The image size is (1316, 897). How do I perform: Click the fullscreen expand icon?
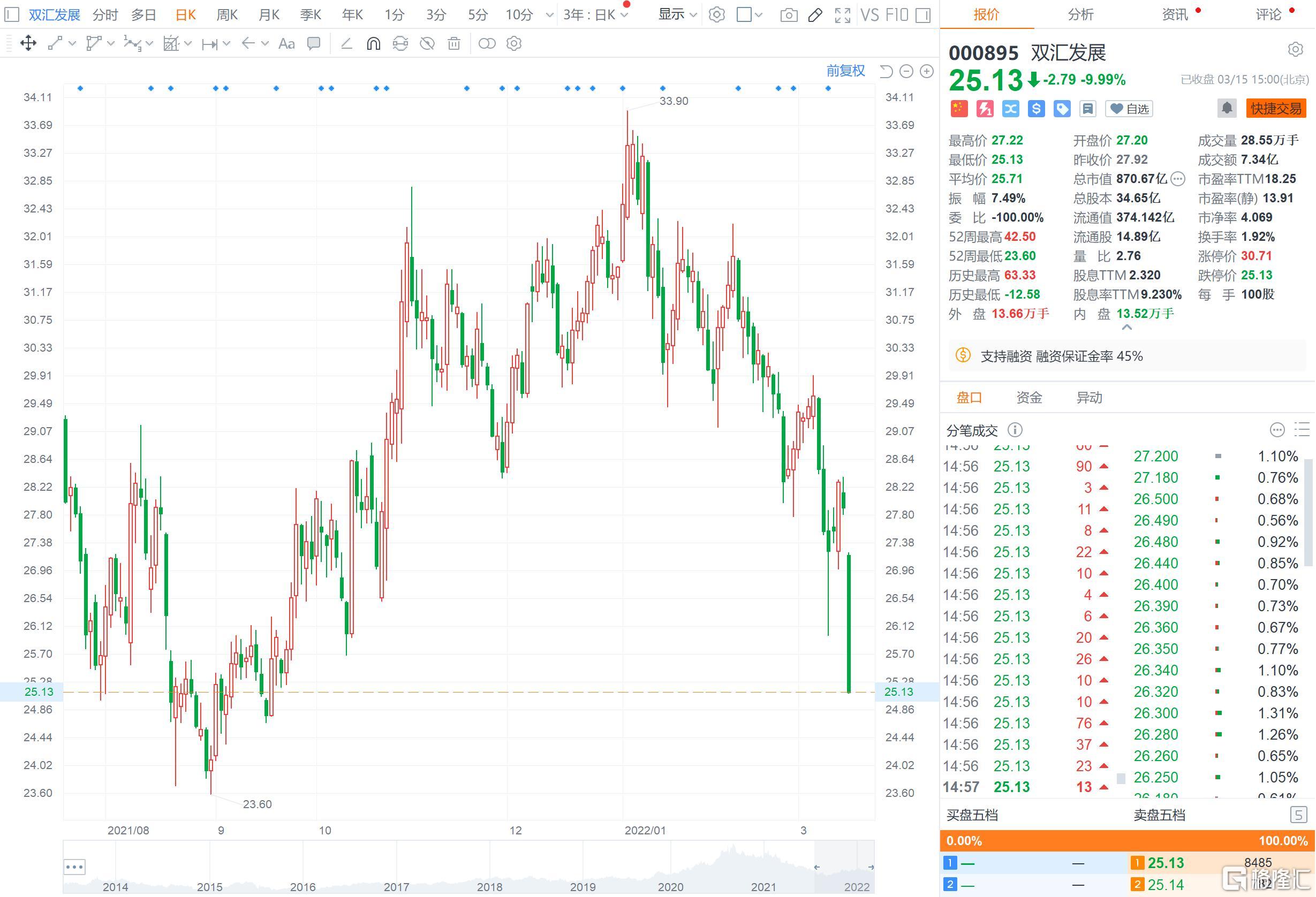(842, 14)
